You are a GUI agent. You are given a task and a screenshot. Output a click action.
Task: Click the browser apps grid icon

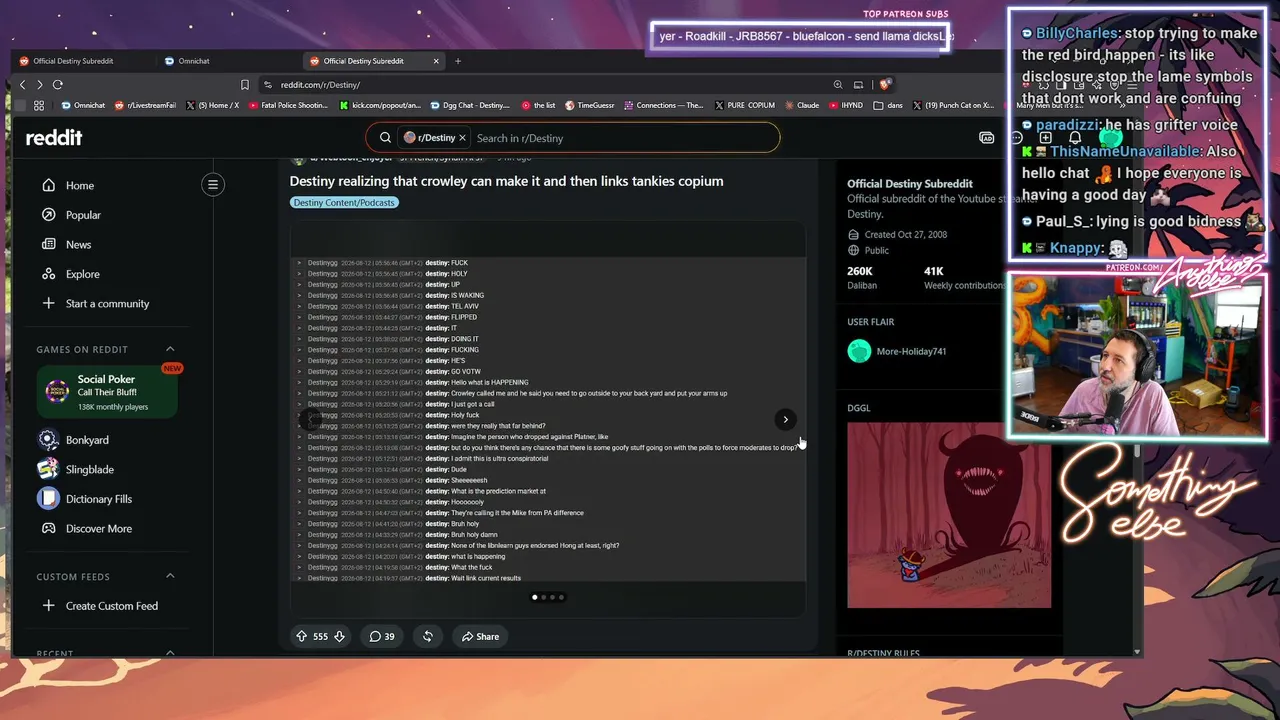tap(39, 105)
